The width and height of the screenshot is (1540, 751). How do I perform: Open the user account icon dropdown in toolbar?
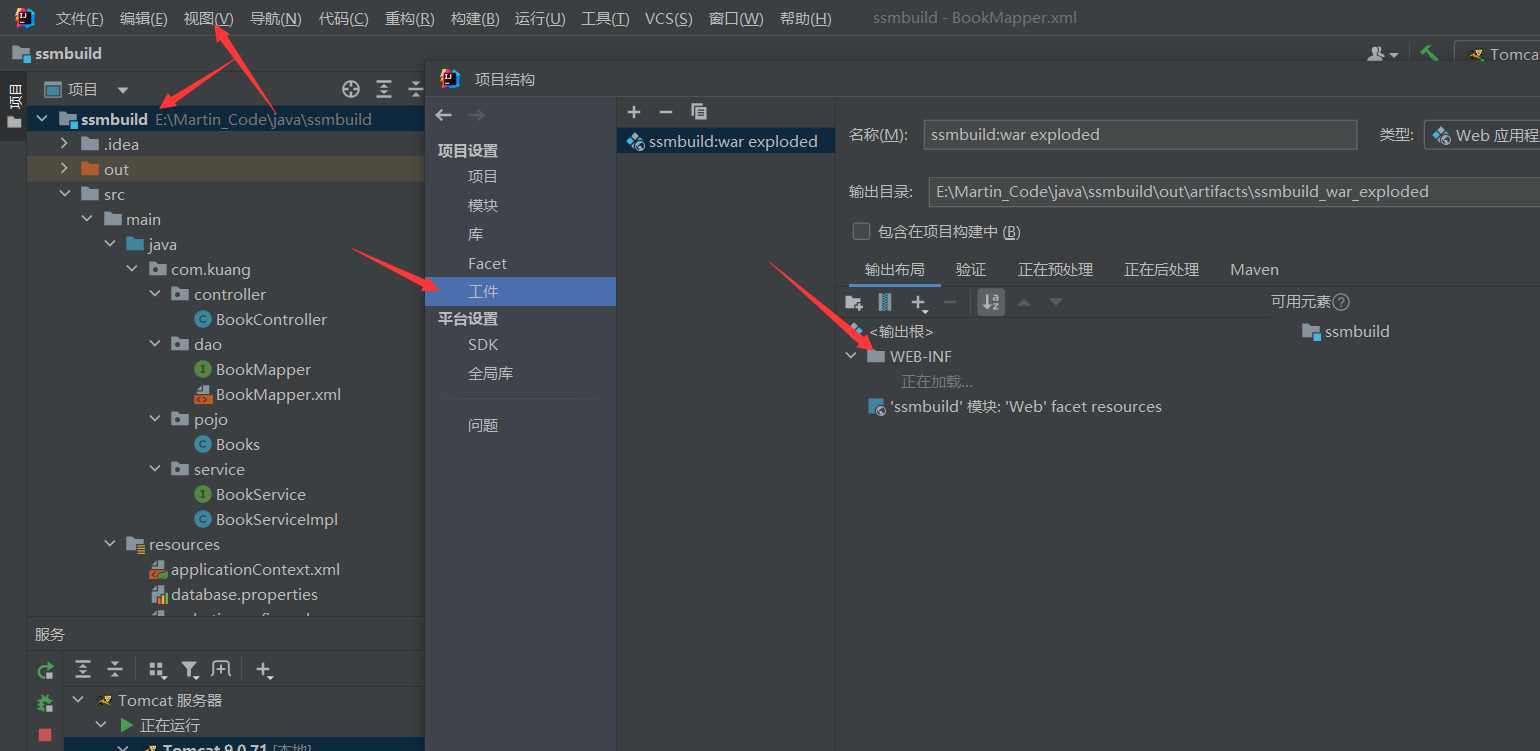point(1383,54)
